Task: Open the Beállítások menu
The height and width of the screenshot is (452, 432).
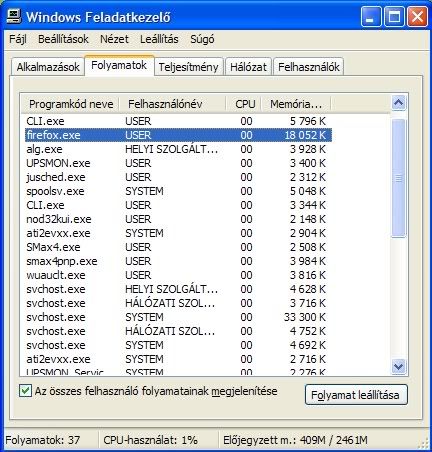Action: click(63, 39)
